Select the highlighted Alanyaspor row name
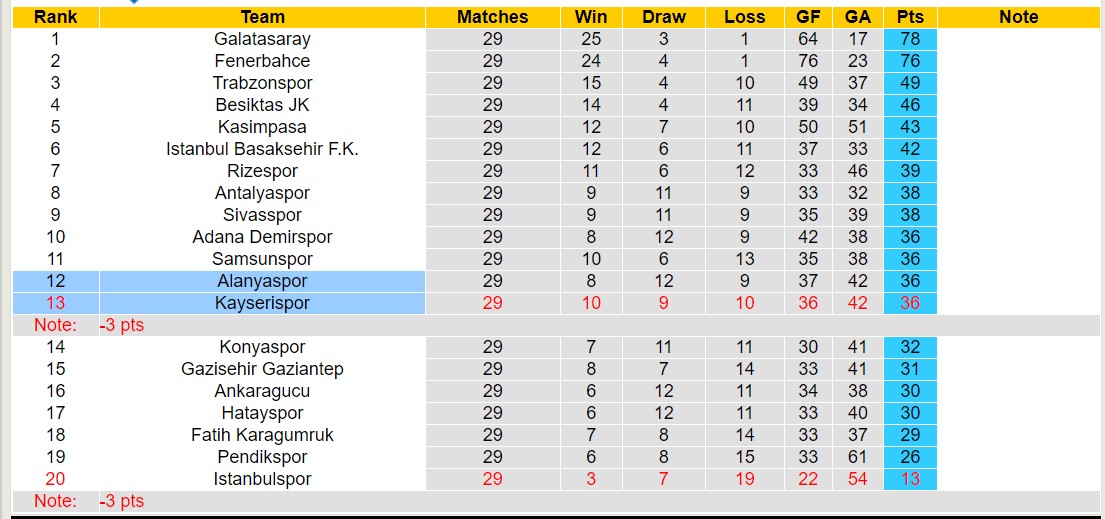 click(262, 281)
